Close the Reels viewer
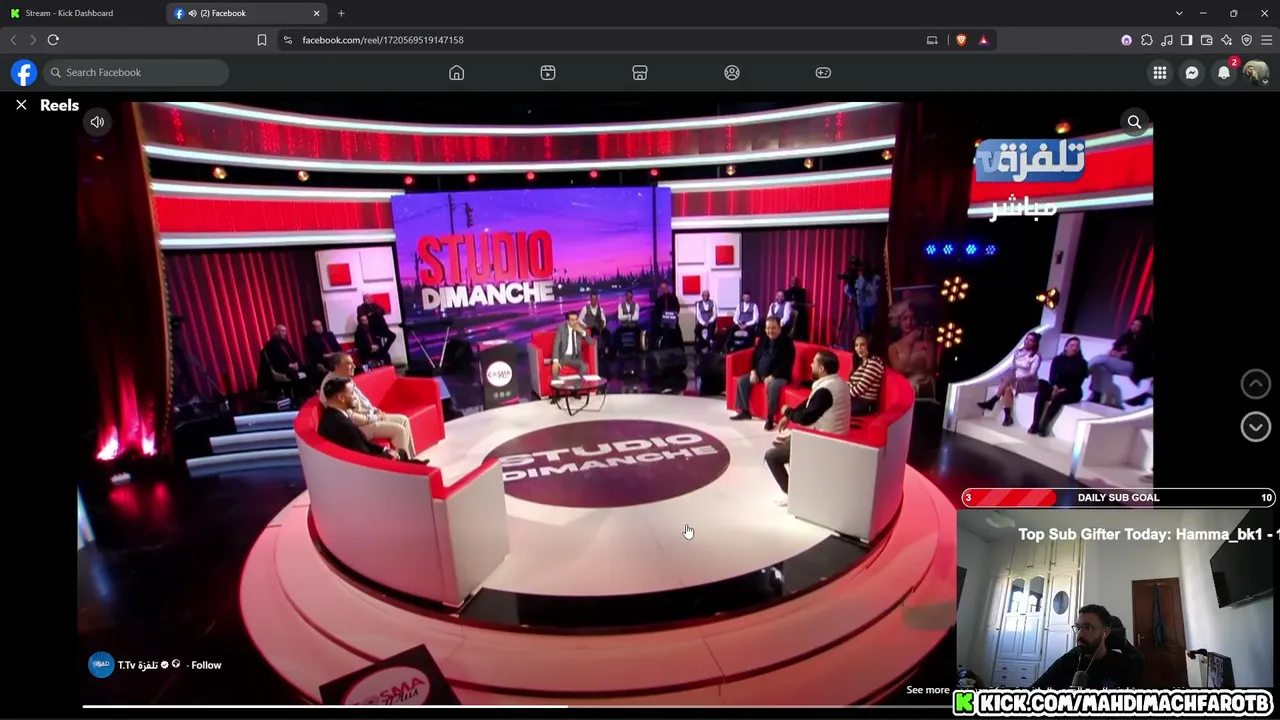Viewport: 1280px width, 720px height. pyautogui.click(x=21, y=105)
